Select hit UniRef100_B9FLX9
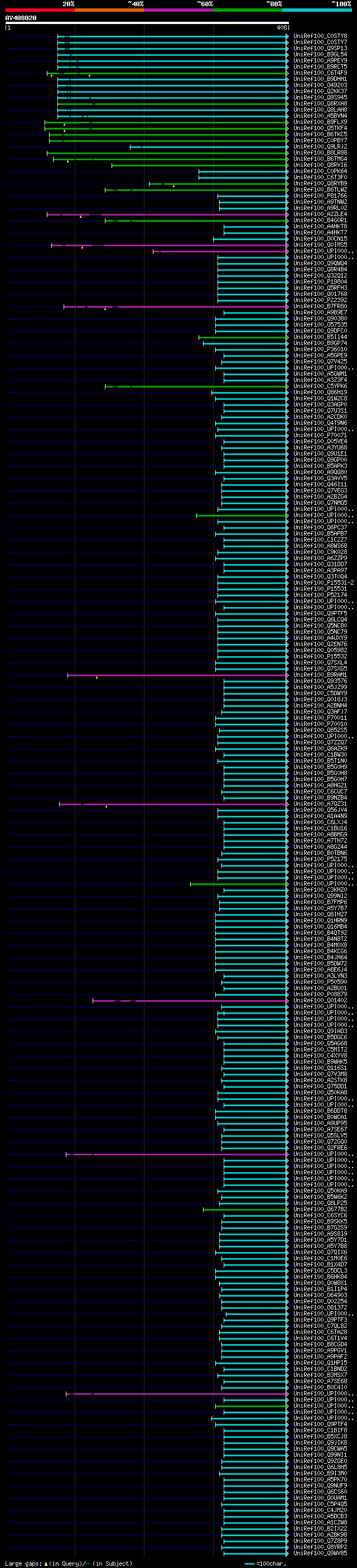 [x=320, y=122]
